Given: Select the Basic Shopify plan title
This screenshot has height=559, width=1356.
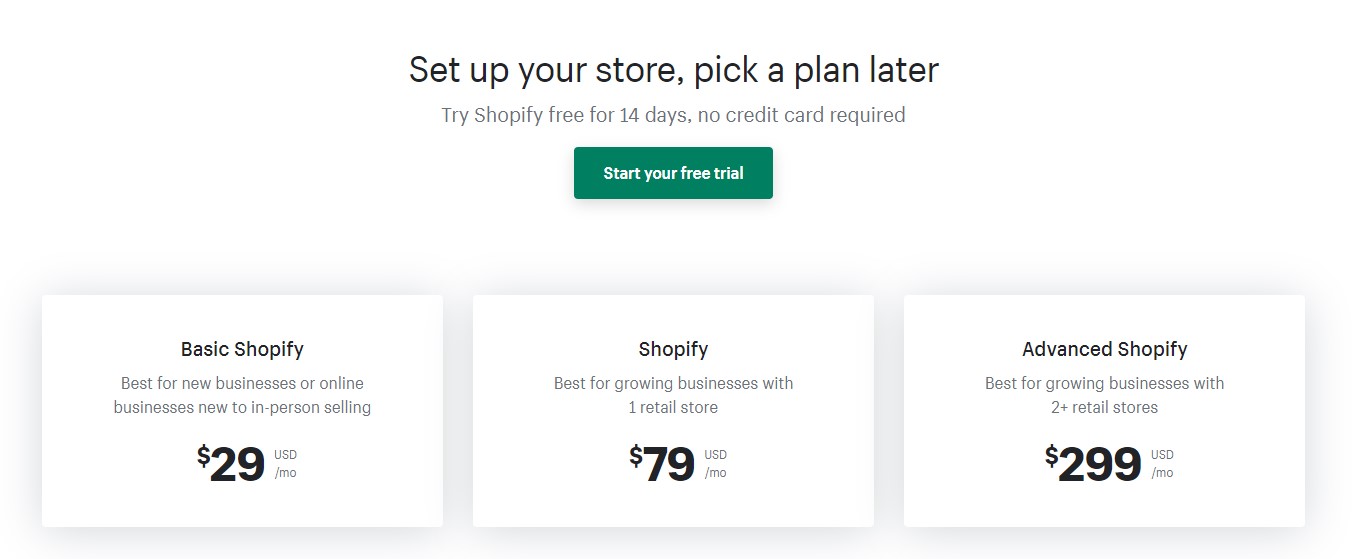Looking at the screenshot, I should (242, 349).
